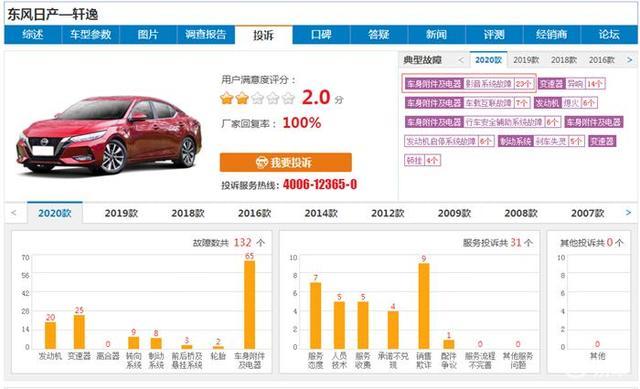Click the 变速器 异响 14个 fault tag
Viewport: 640px width, 389px height.
pos(571,84)
